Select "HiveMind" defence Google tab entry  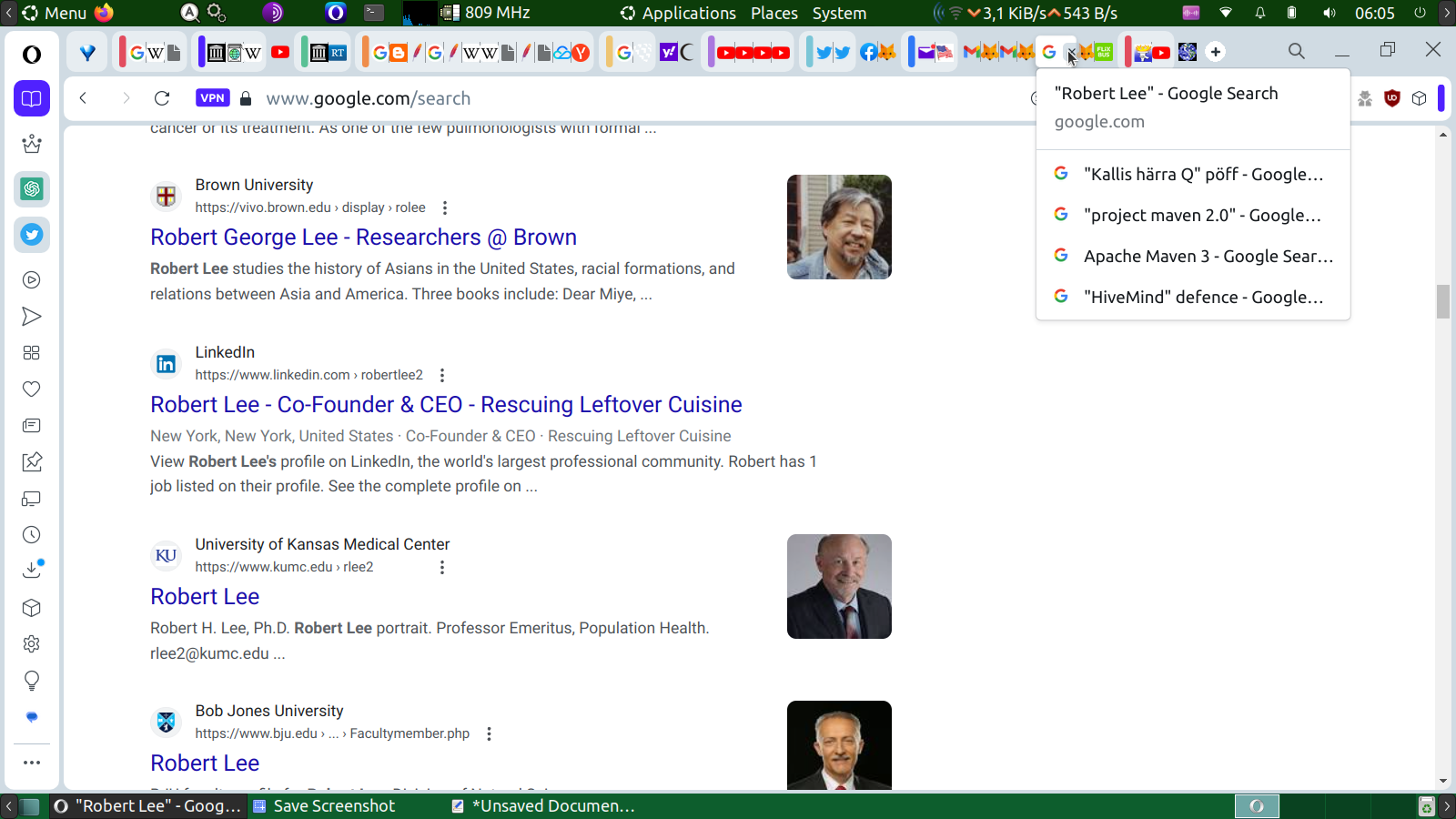click(x=1193, y=297)
